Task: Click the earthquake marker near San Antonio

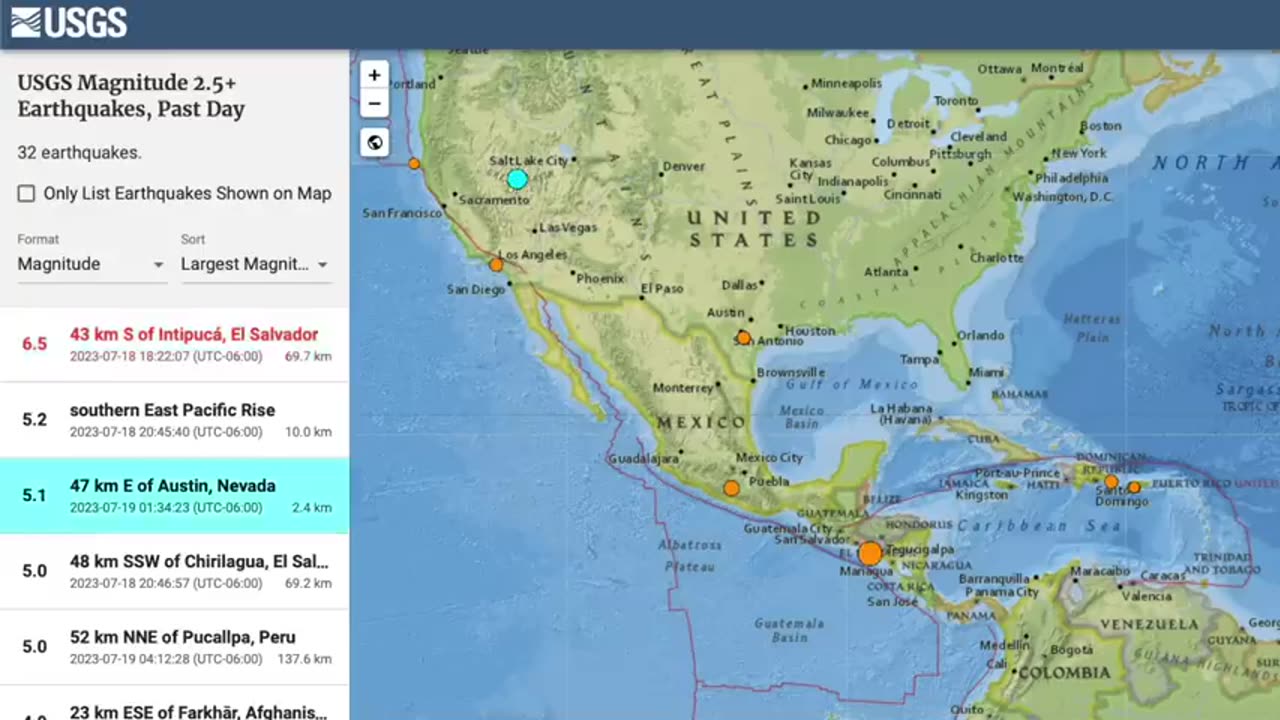Action: click(x=743, y=338)
